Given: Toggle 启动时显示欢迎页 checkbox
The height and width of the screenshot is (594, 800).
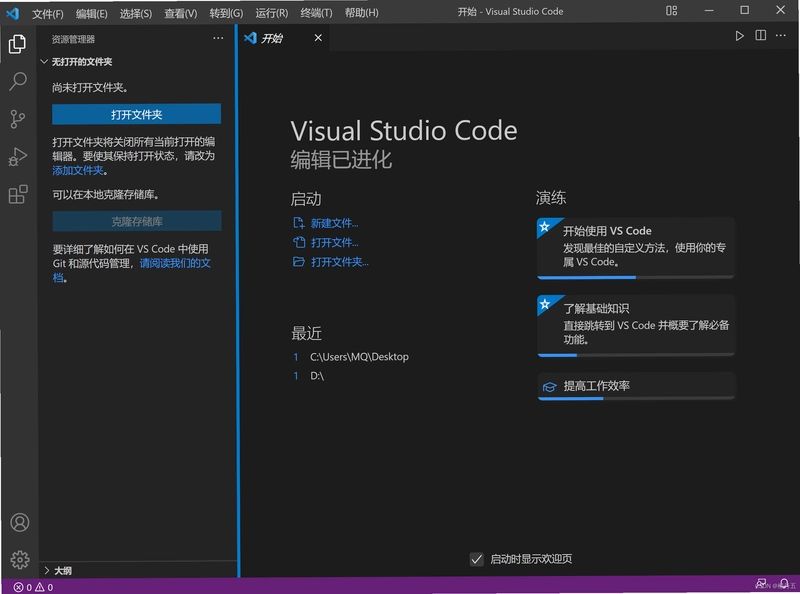Looking at the screenshot, I should (477, 559).
